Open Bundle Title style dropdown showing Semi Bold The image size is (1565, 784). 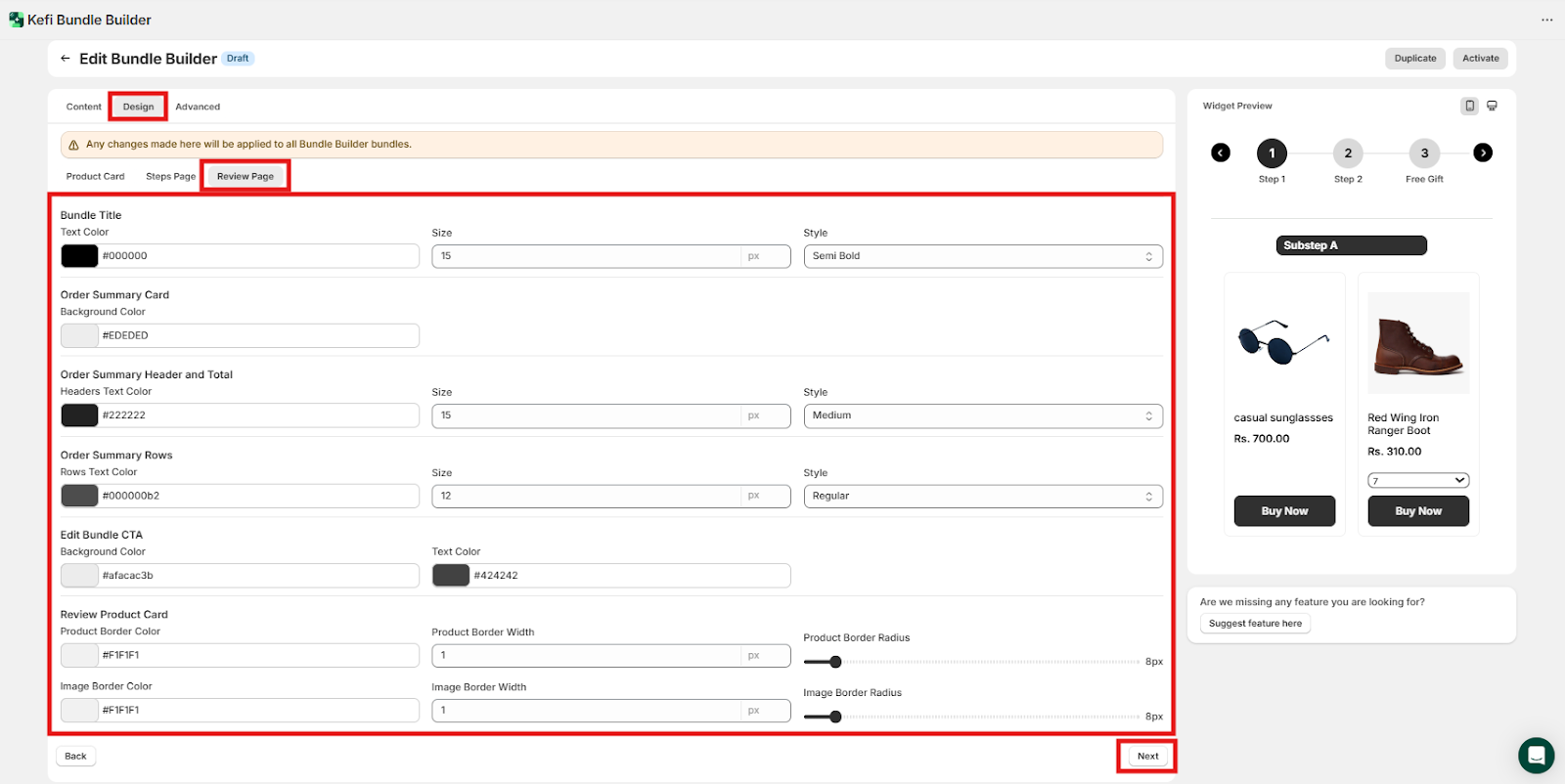tap(982, 256)
